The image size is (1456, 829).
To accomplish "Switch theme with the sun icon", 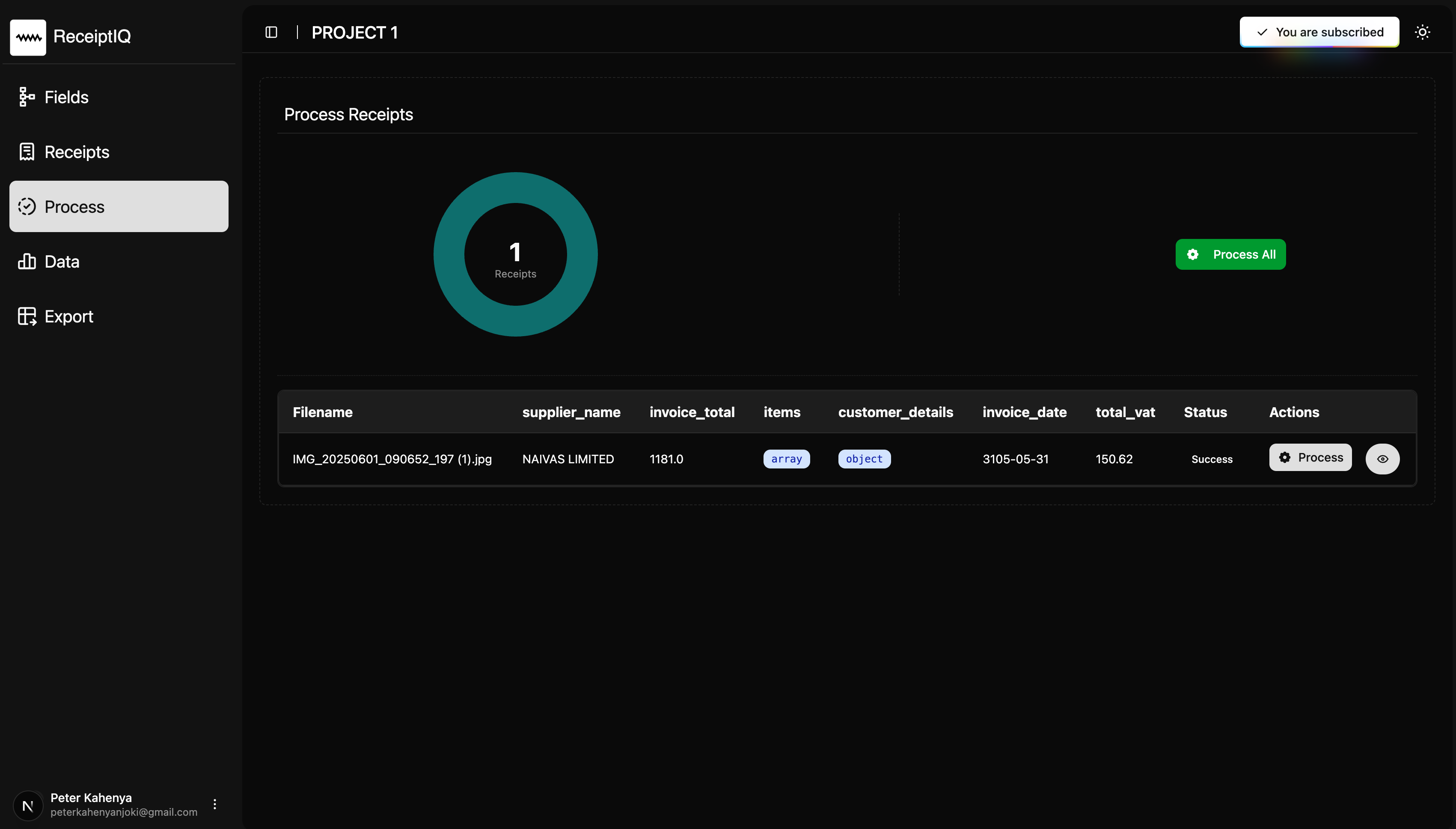I will click(1423, 33).
